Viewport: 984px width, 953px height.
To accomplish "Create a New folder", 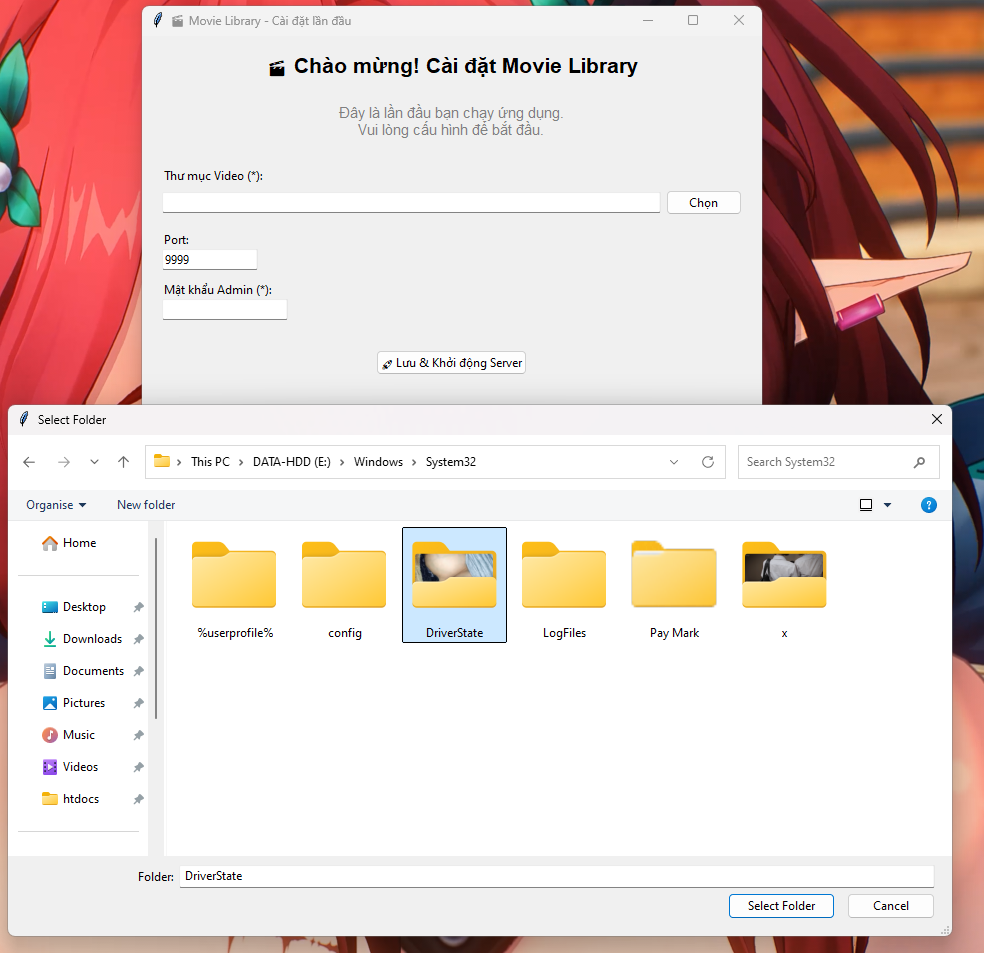I will point(146,505).
